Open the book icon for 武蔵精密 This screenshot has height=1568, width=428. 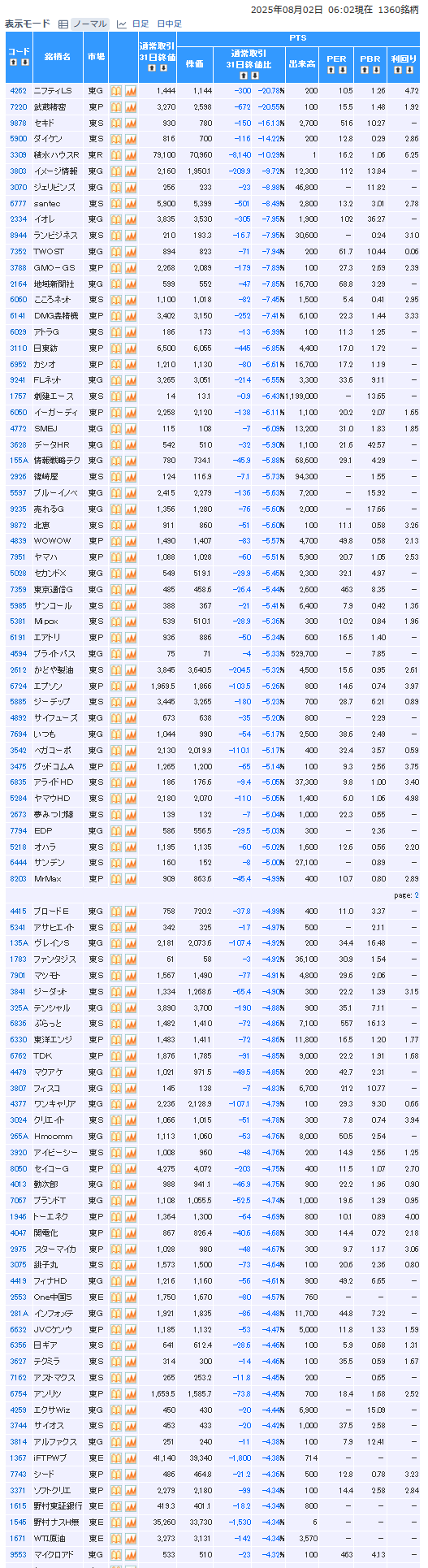116,107
